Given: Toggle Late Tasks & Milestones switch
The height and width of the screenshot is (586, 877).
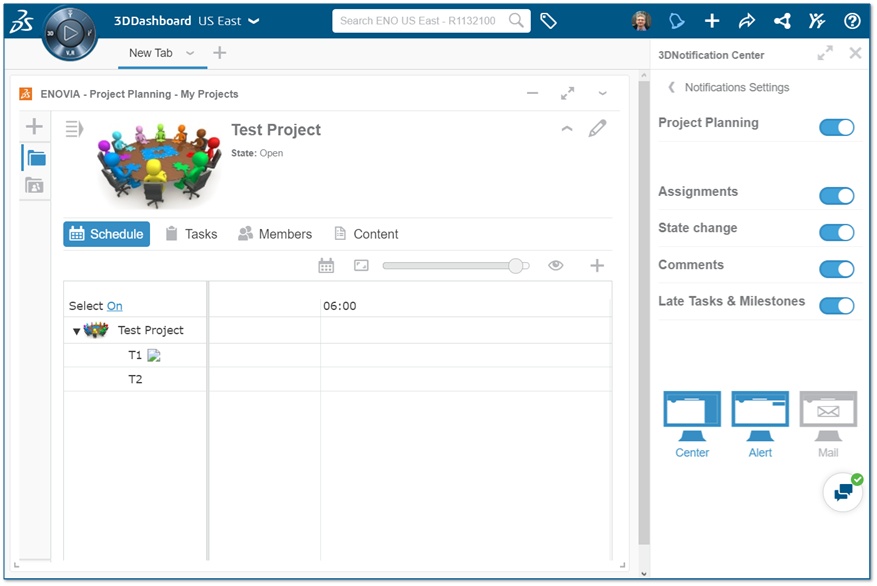Looking at the screenshot, I should click(x=837, y=305).
